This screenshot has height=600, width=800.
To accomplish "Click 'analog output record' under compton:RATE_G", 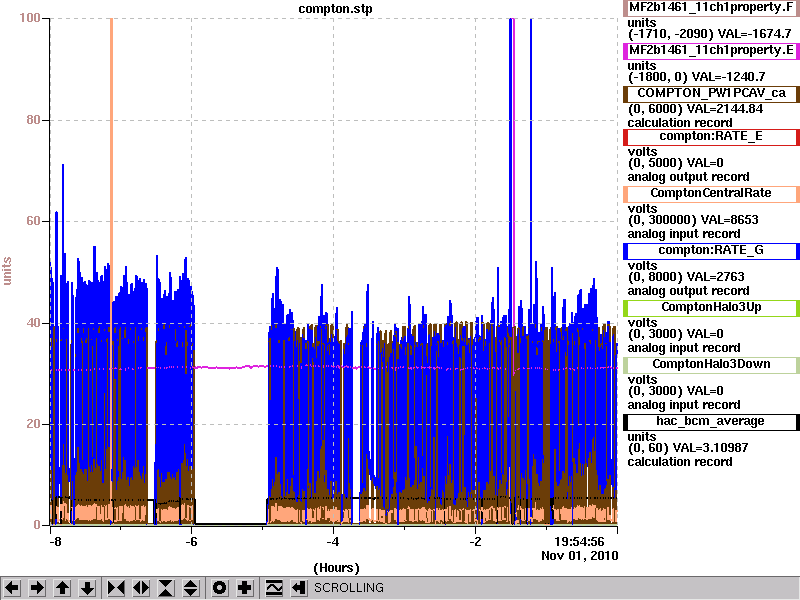I will [x=688, y=291].
